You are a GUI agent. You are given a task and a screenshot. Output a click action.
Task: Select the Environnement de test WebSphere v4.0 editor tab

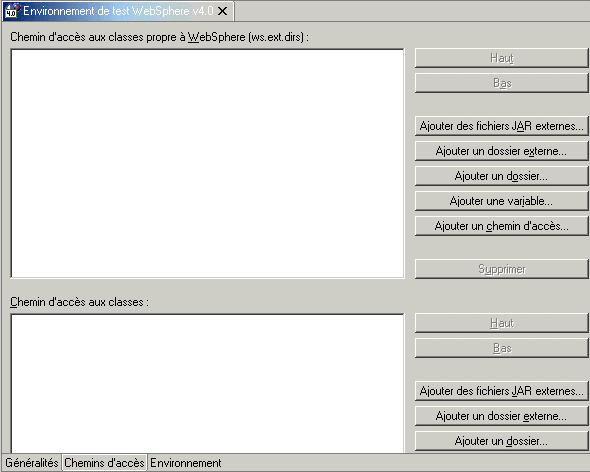coord(118,11)
